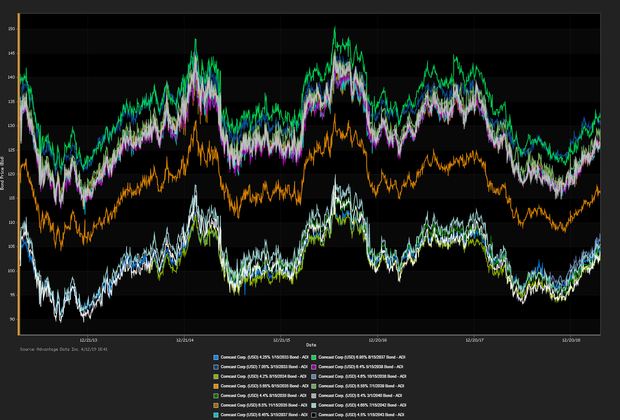Click the 90 price axis tick
The width and height of the screenshot is (620, 420).
coord(12,319)
